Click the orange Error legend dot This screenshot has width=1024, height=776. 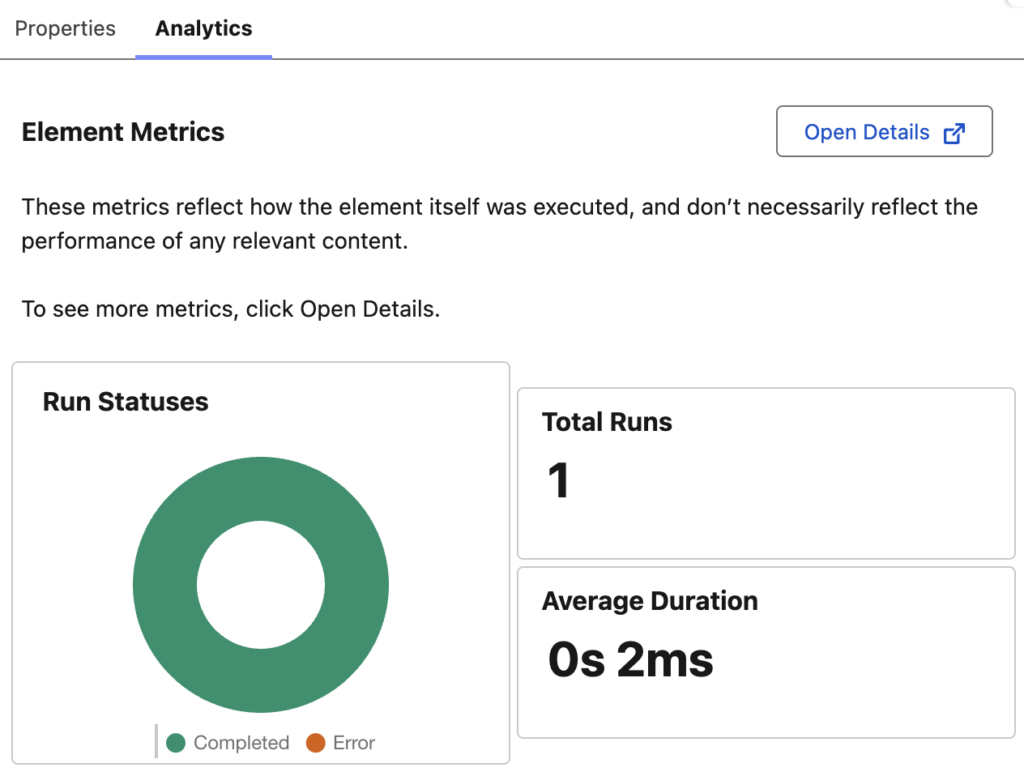tap(316, 743)
